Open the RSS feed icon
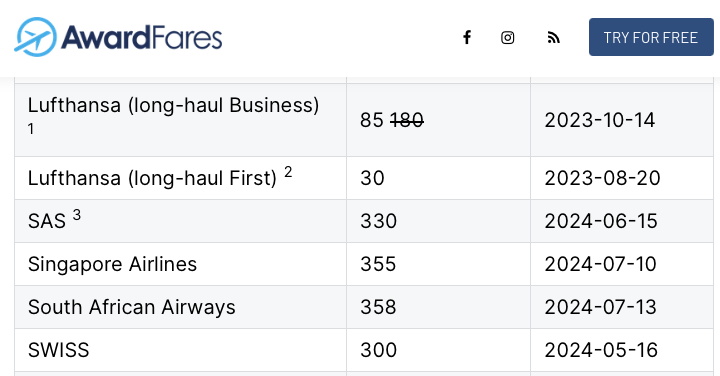 (554, 38)
